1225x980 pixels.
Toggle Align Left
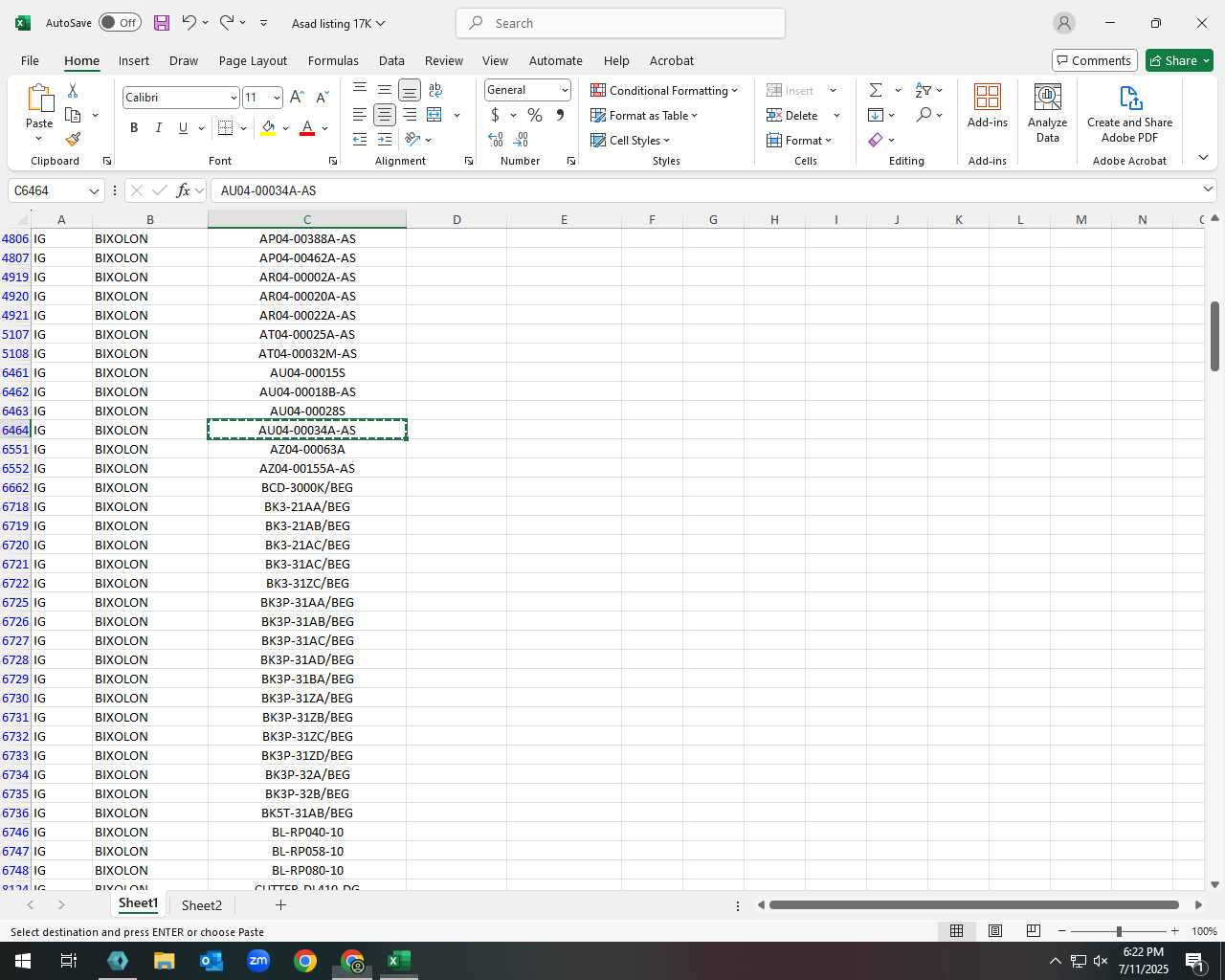click(x=360, y=115)
